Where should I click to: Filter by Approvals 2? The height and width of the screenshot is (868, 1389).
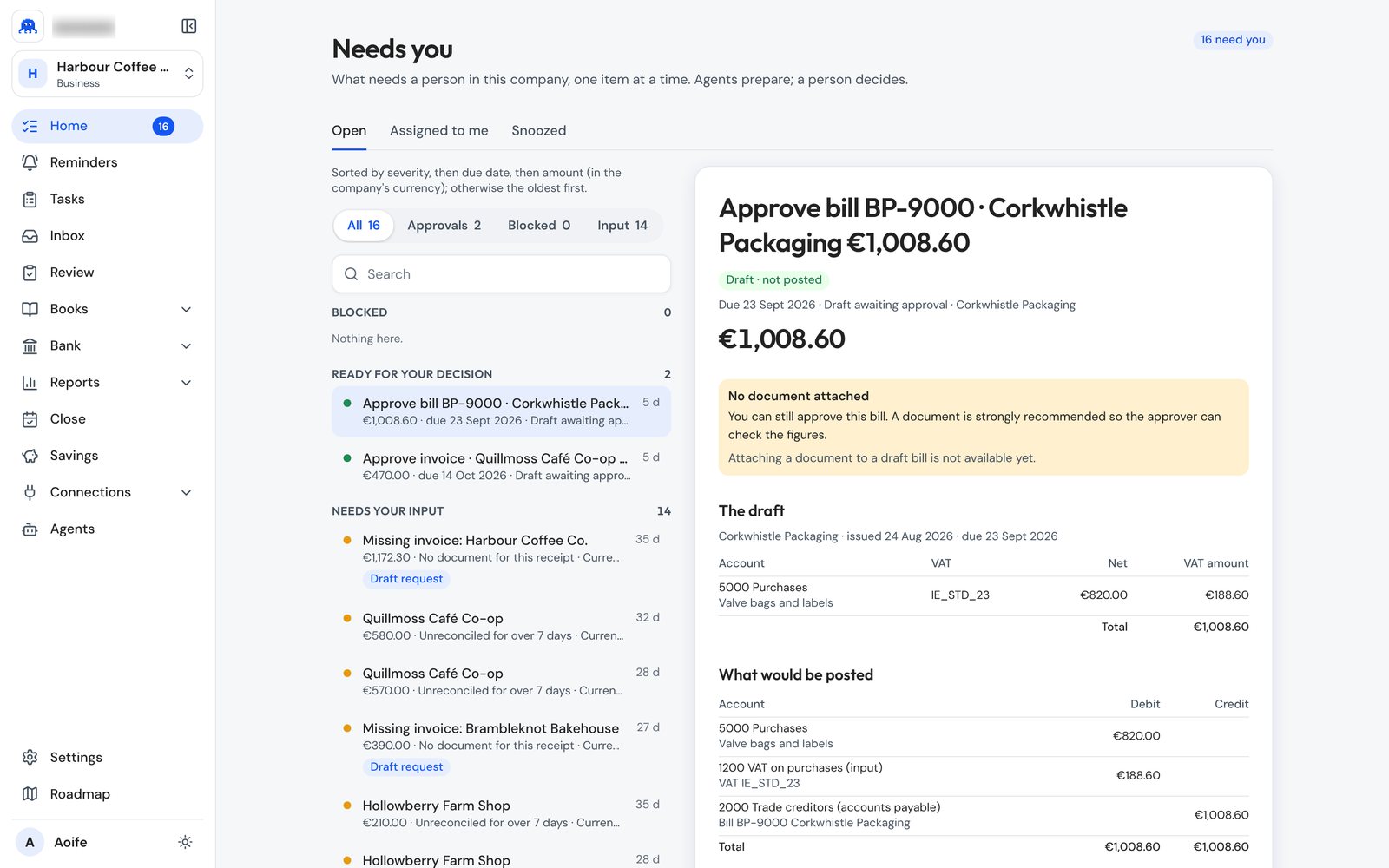[x=444, y=225]
